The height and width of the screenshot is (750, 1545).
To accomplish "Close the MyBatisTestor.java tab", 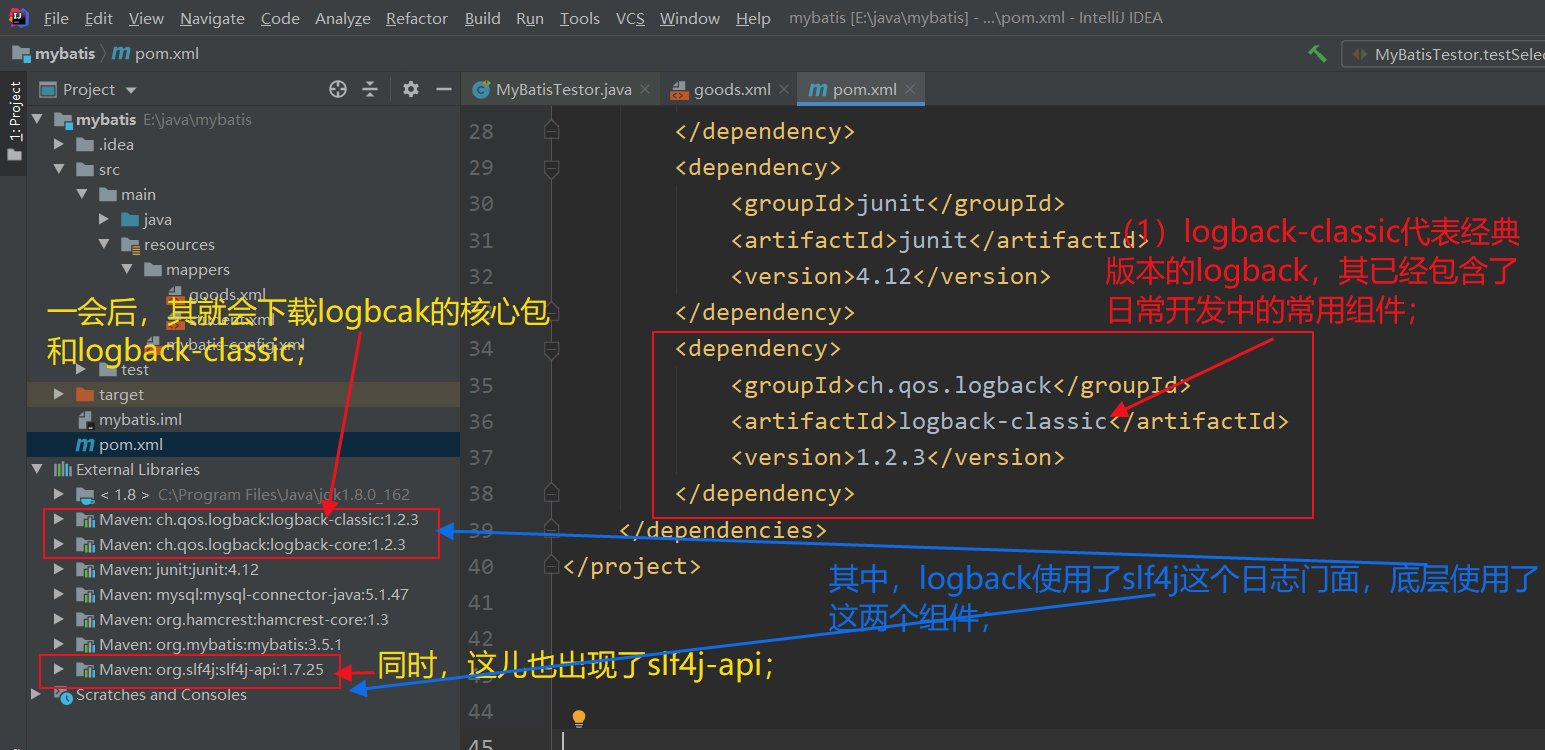I will 645,90.
